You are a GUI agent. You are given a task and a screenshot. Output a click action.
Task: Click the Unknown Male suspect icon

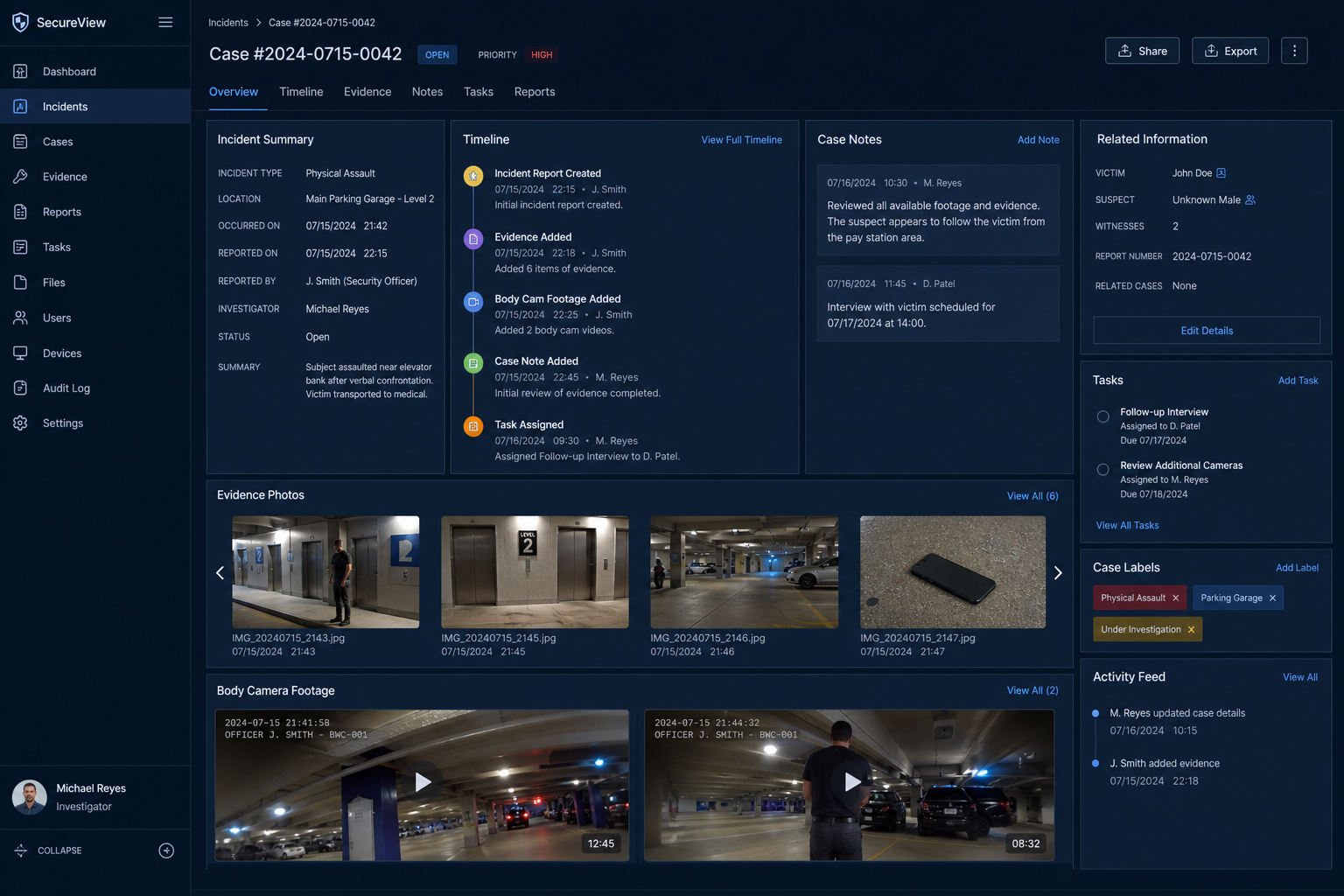[x=1250, y=199]
